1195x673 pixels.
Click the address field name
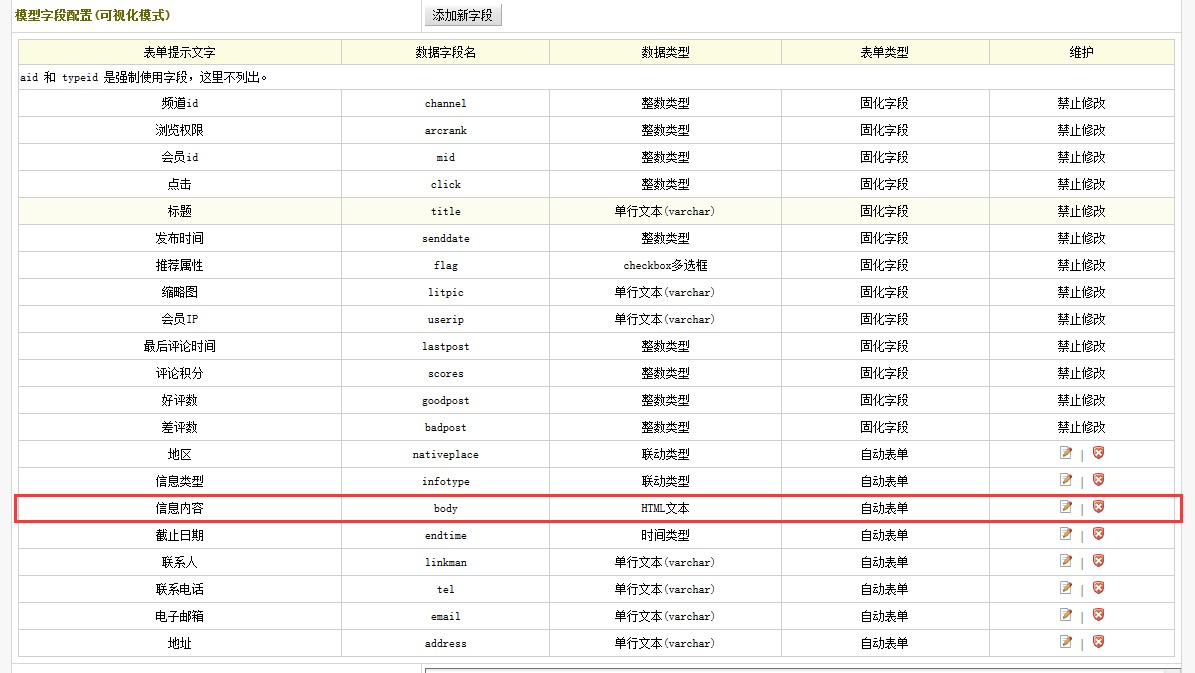click(446, 643)
